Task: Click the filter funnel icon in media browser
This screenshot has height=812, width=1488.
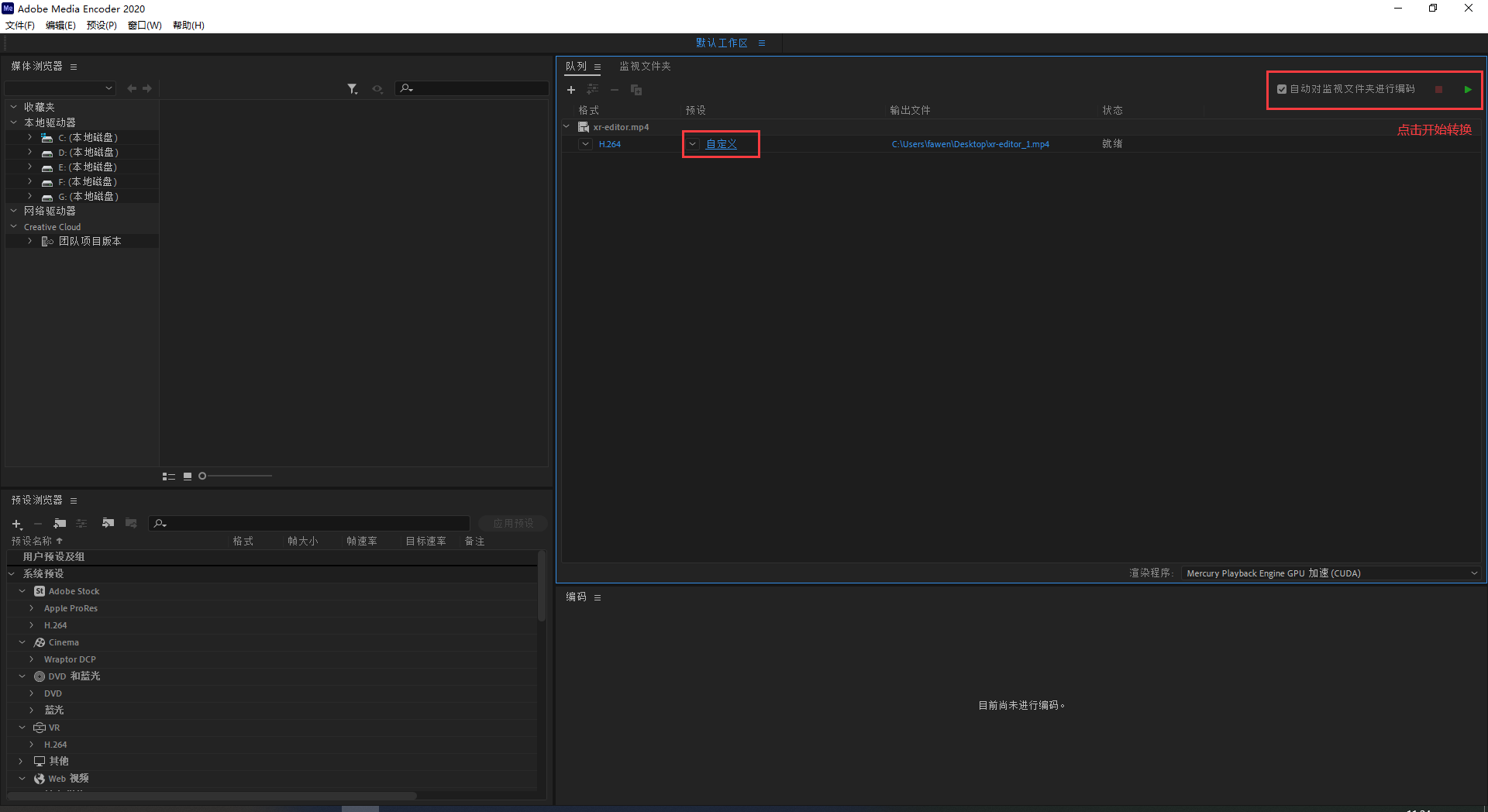Action: coord(352,89)
